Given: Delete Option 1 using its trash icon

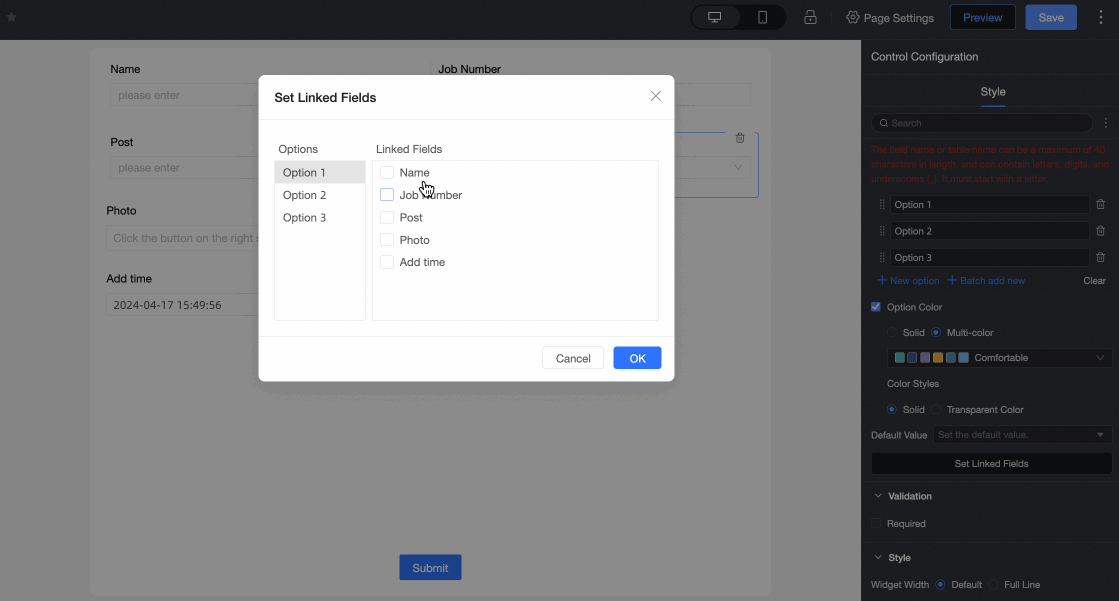Looking at the screenshot, I should (1100, 205).
